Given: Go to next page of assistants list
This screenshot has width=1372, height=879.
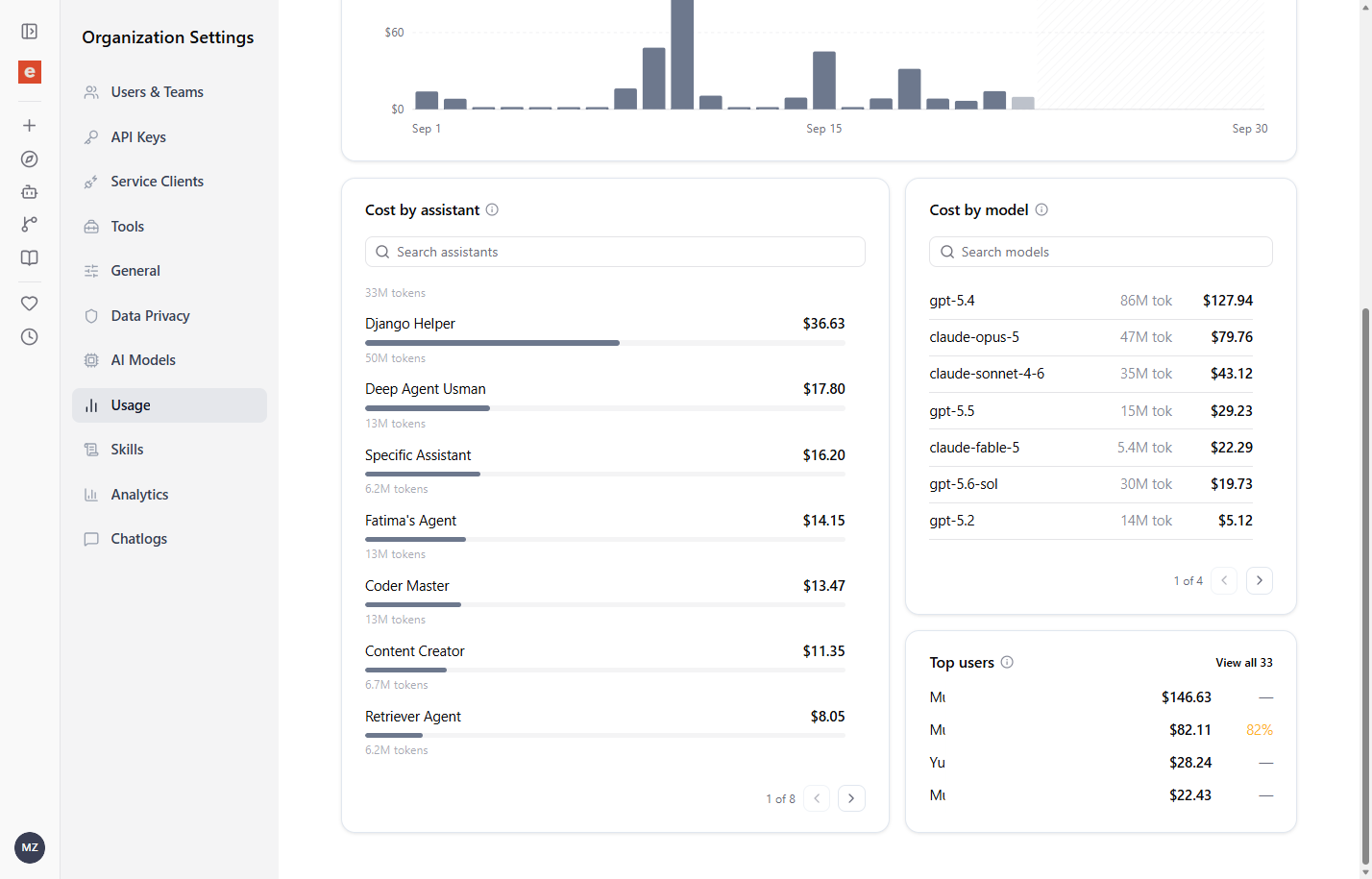Looking at the screenshot, I should [x=851, y=798].
